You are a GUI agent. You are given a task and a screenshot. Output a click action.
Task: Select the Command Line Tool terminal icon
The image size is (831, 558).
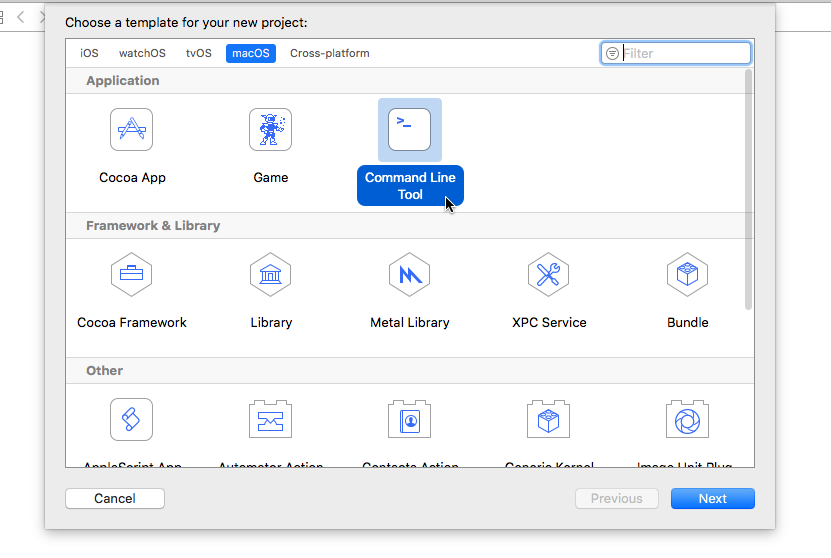[x=409, y=130]
